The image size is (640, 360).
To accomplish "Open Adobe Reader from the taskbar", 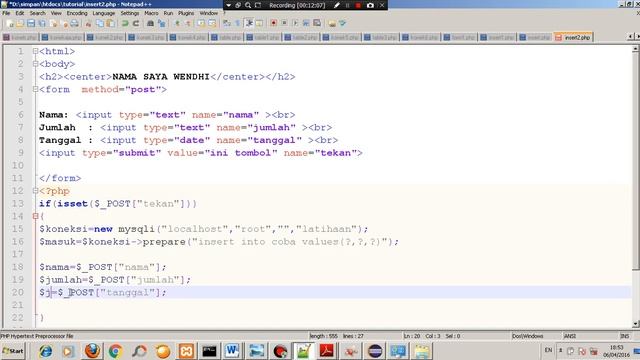I will pos(327,351).
